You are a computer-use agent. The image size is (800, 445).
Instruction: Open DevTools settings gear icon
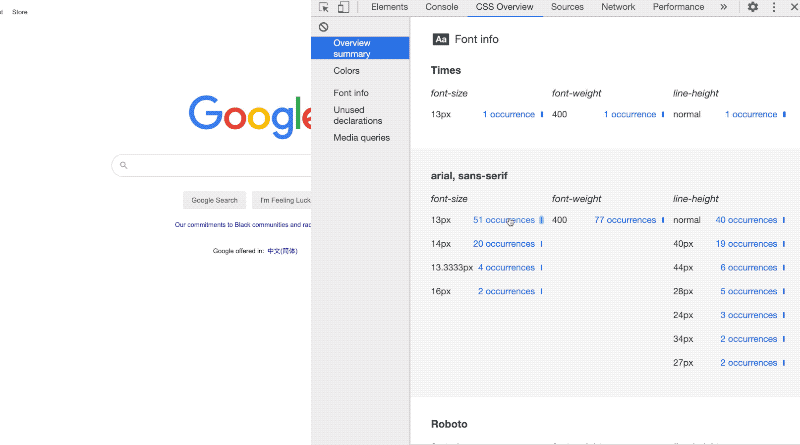[x=753, y=7]
